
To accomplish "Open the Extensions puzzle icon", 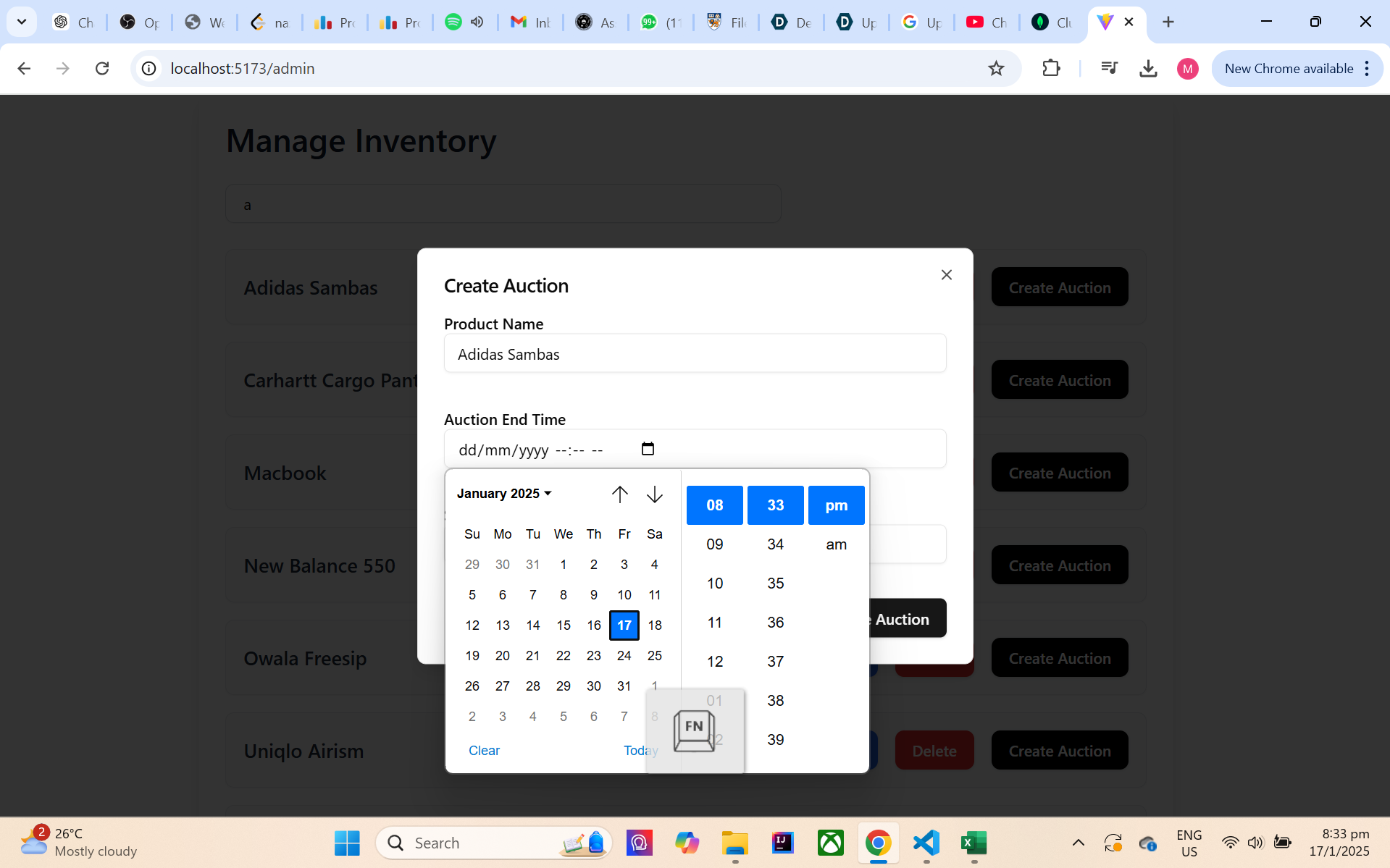I will click(1051, 69).
